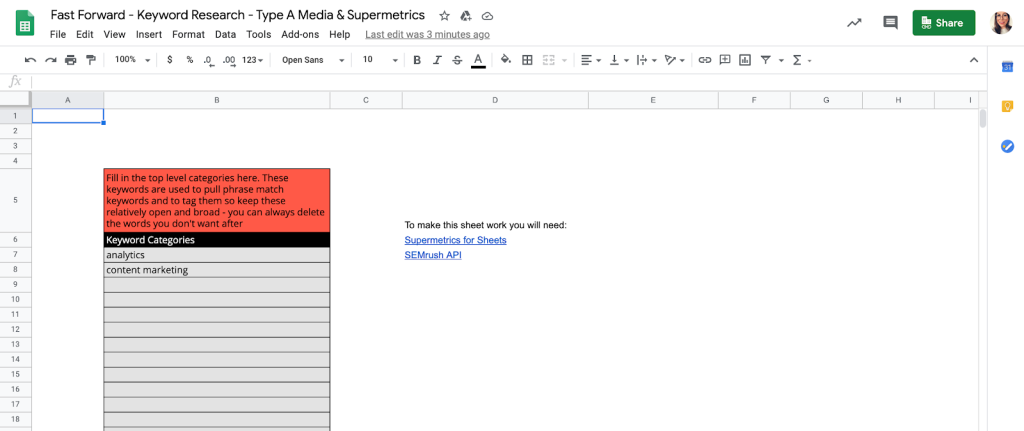Click the Undo arrow in toolbar

click(x=30, y=60)
